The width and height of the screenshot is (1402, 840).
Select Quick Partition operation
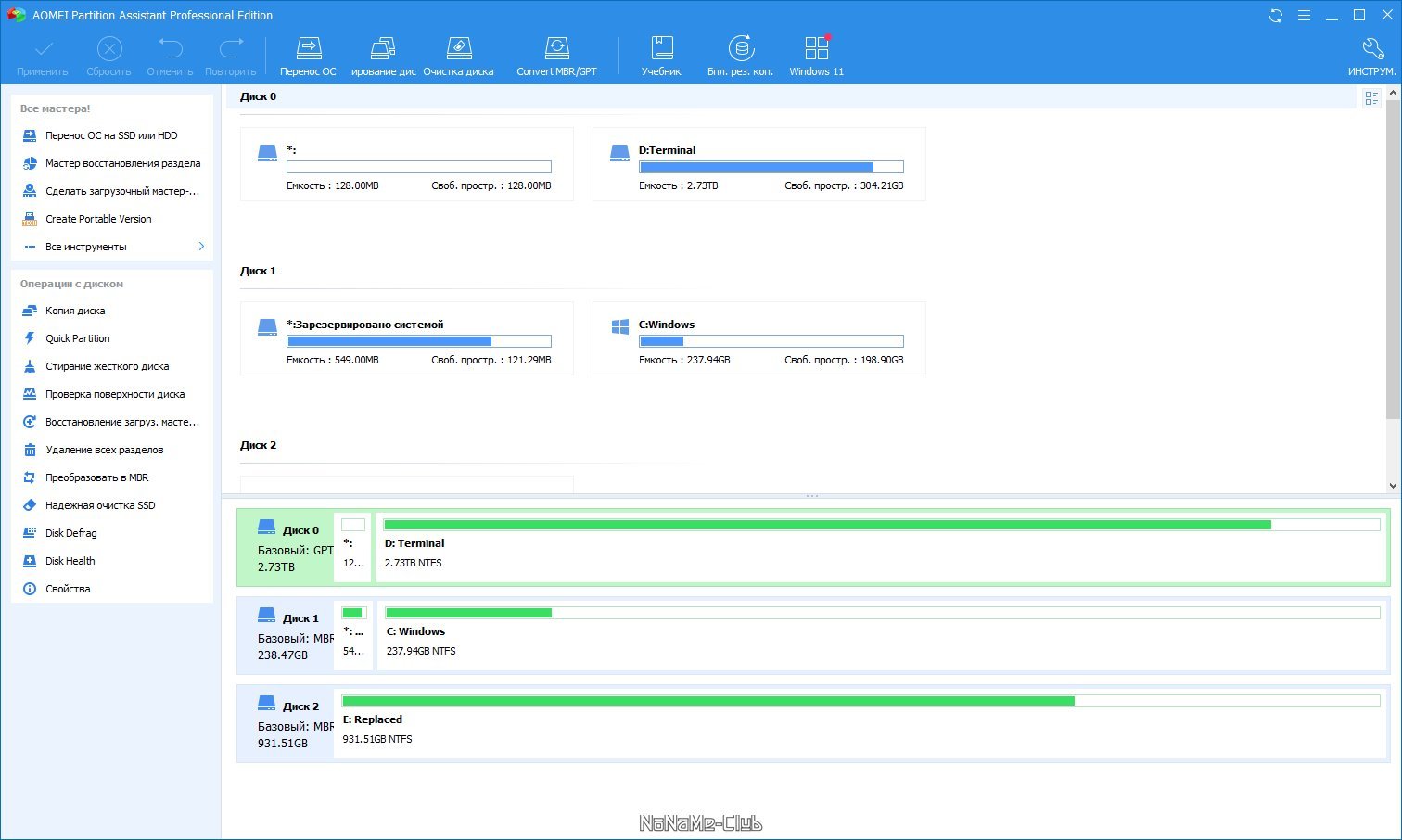[77, 338]
